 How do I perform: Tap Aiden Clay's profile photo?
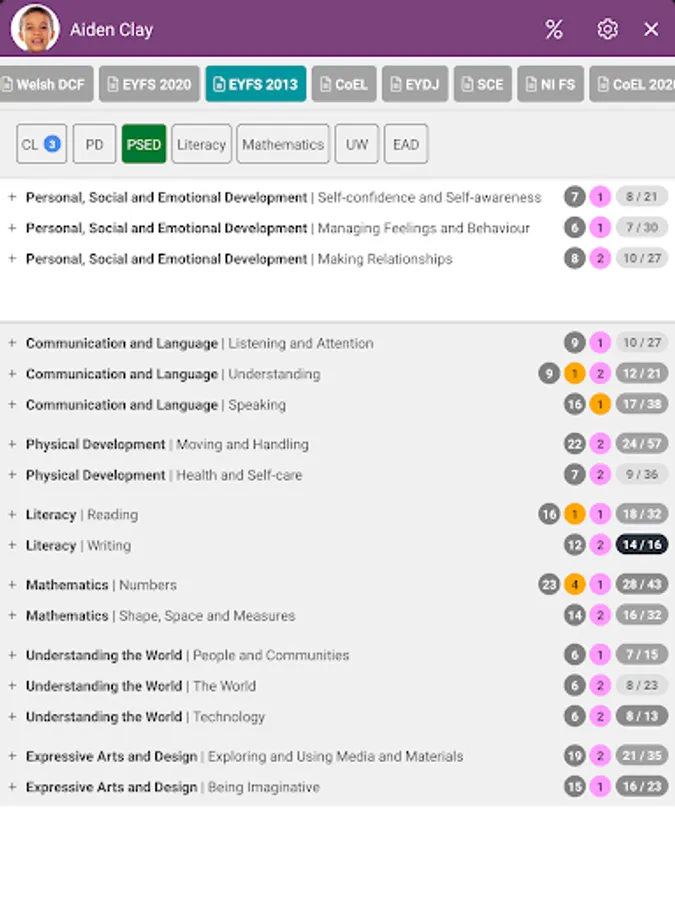(35, 29)
